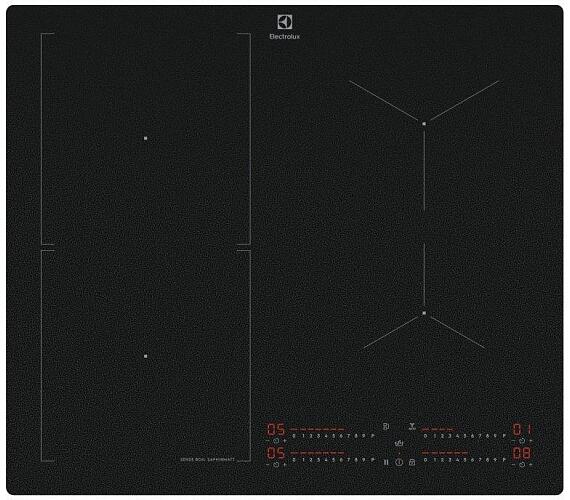Touch the upper marker dot of right zone

pos(424,124)
